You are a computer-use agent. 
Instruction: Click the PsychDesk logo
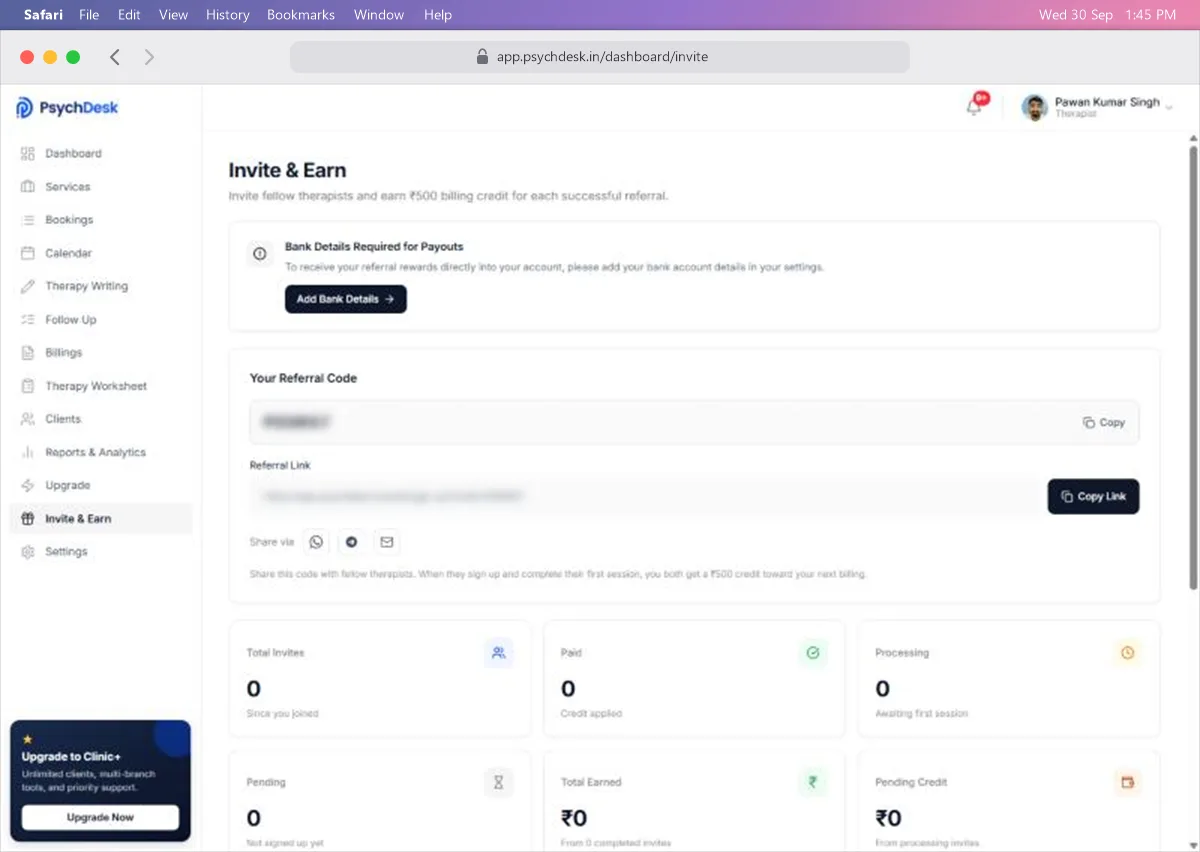(x=67, y=108)
